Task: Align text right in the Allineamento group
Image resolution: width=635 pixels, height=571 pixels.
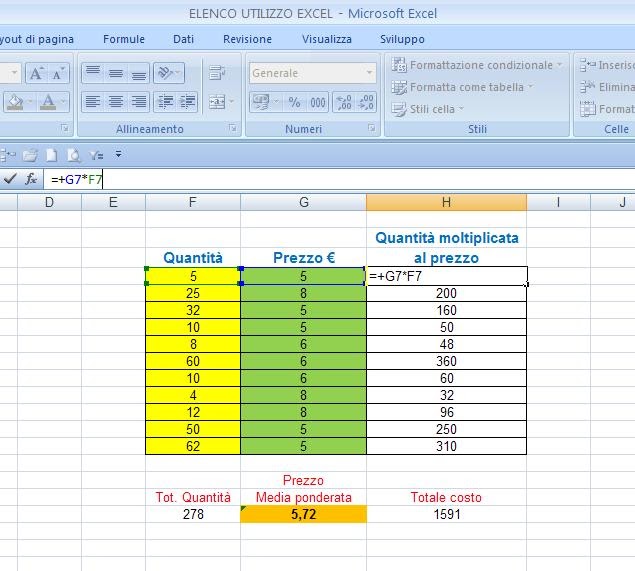Action: click(x=139, y=102)
